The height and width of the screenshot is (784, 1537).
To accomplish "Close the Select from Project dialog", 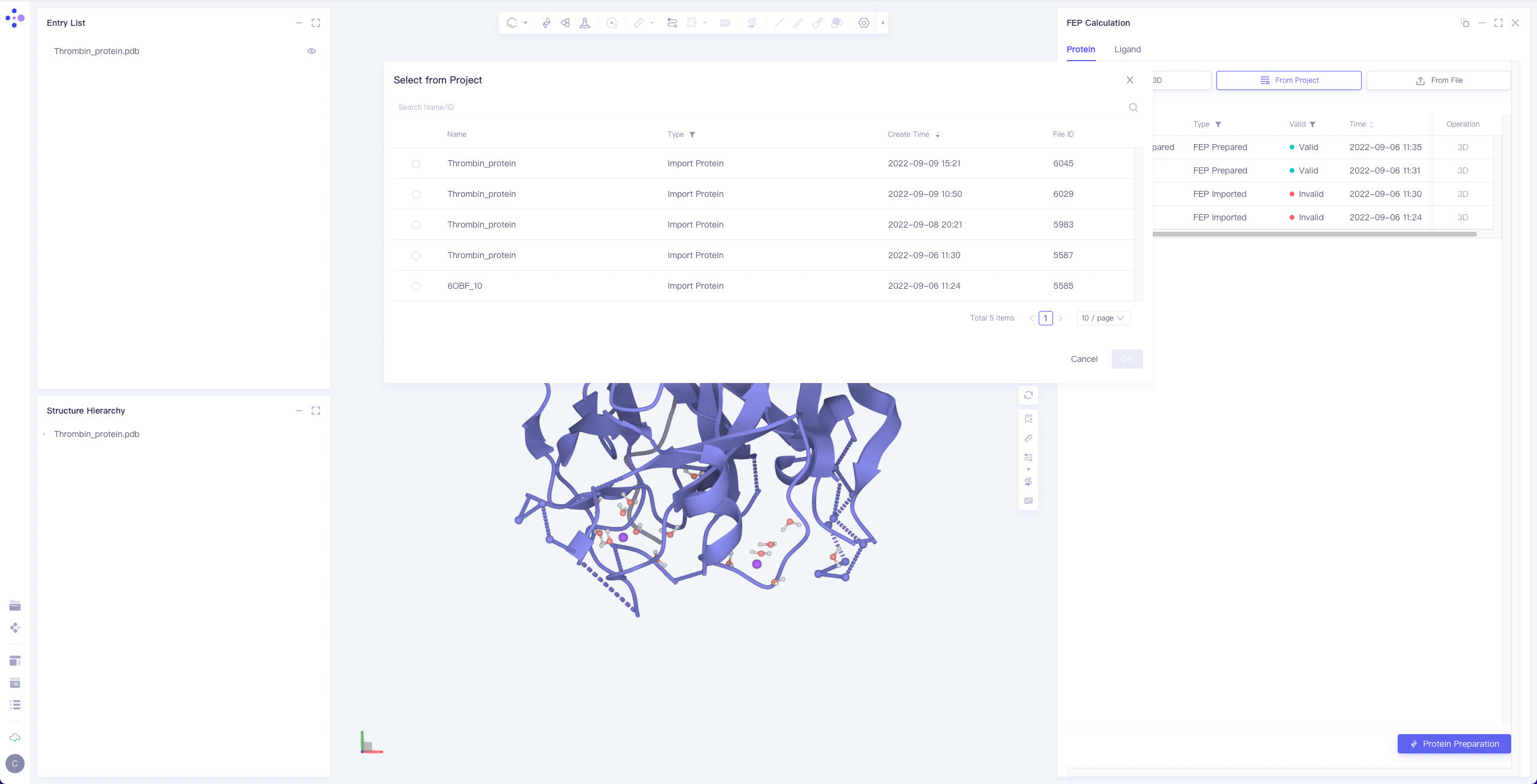I will (x=1130, y=80).
